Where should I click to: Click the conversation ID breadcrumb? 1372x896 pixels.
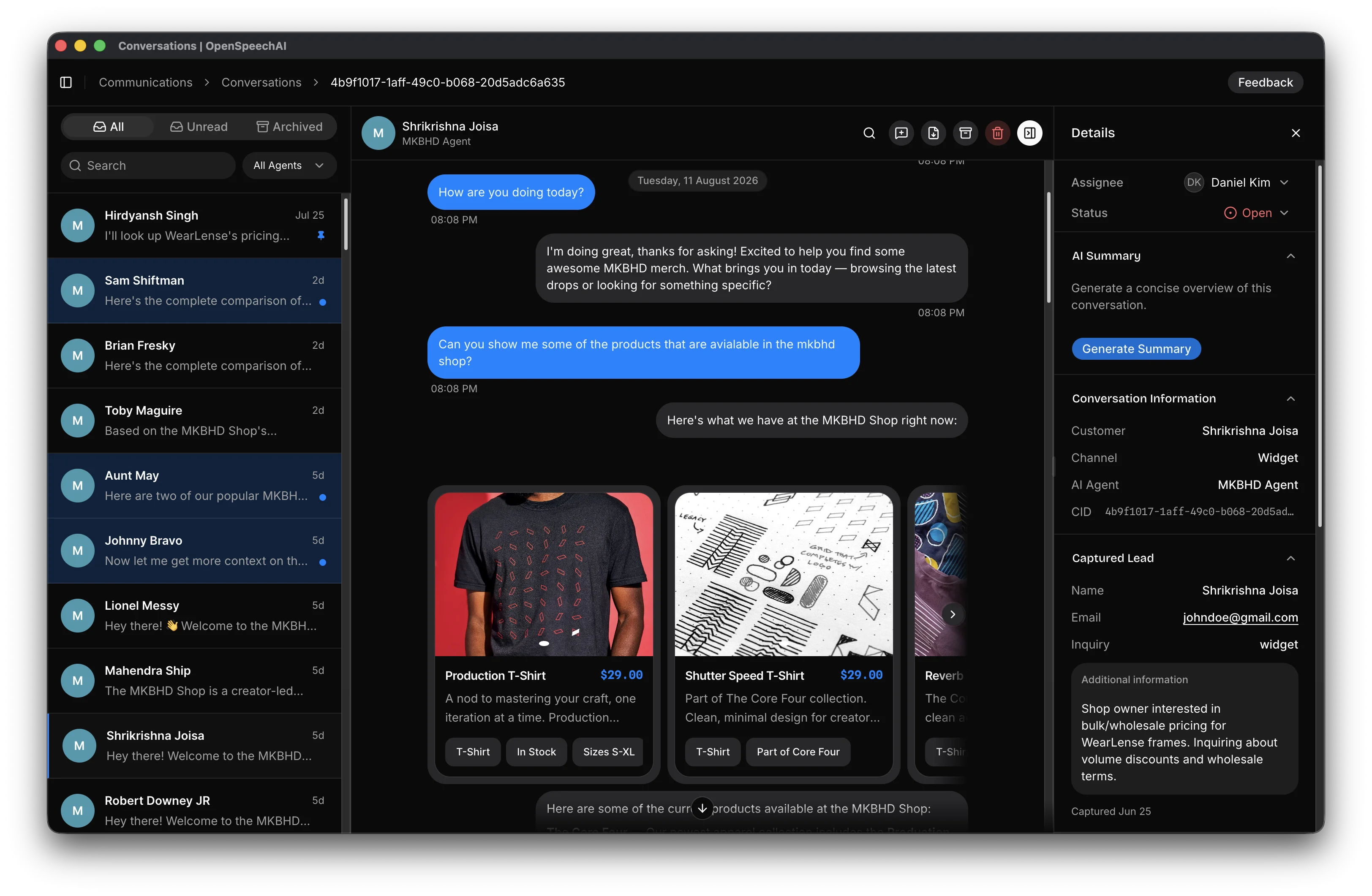click(447, 82)
